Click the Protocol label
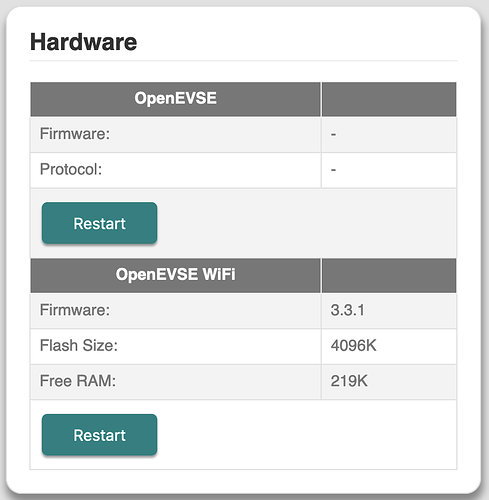The image size is (489, 500). (x=71, y=169)
